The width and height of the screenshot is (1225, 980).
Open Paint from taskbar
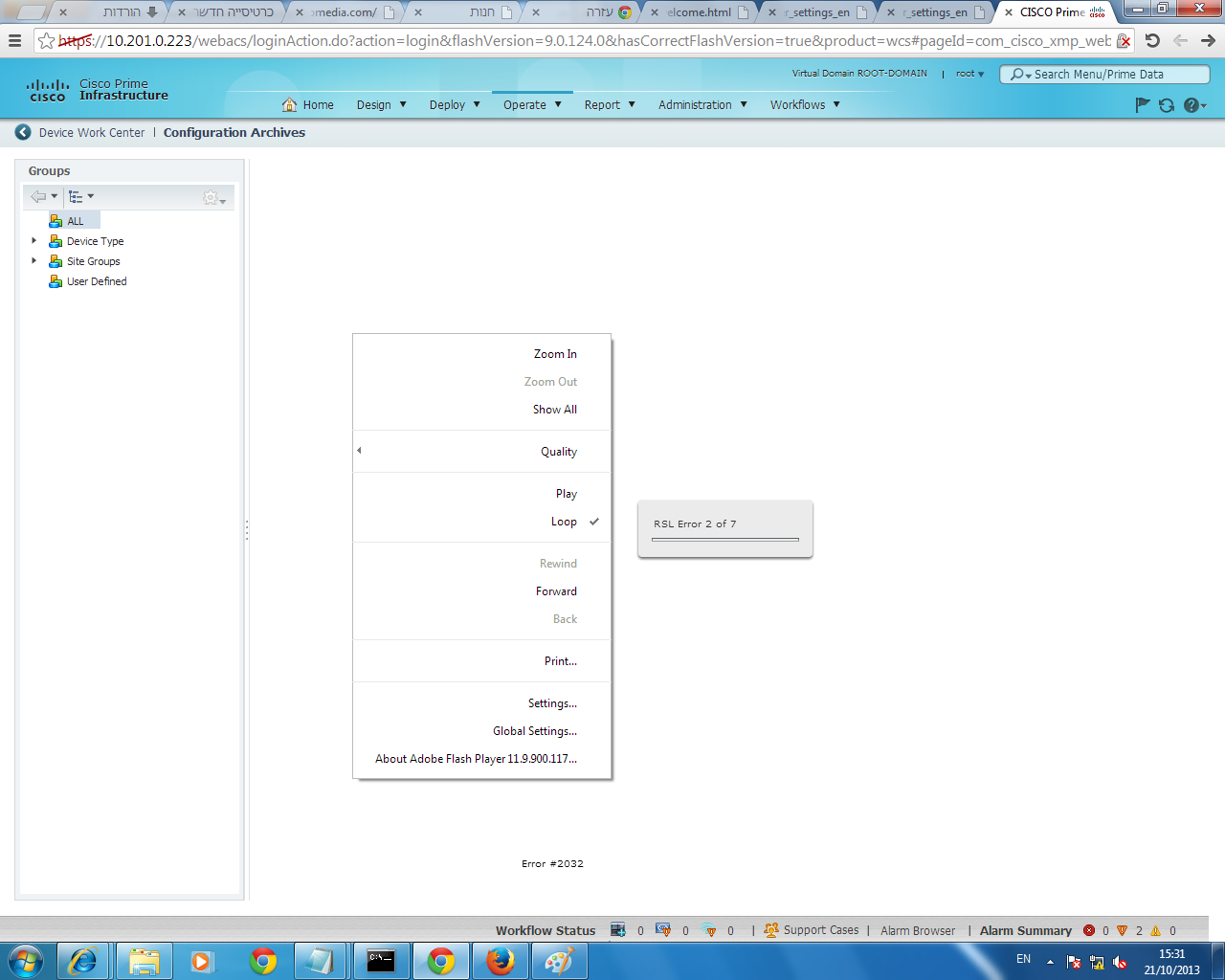tap(559, 960)
